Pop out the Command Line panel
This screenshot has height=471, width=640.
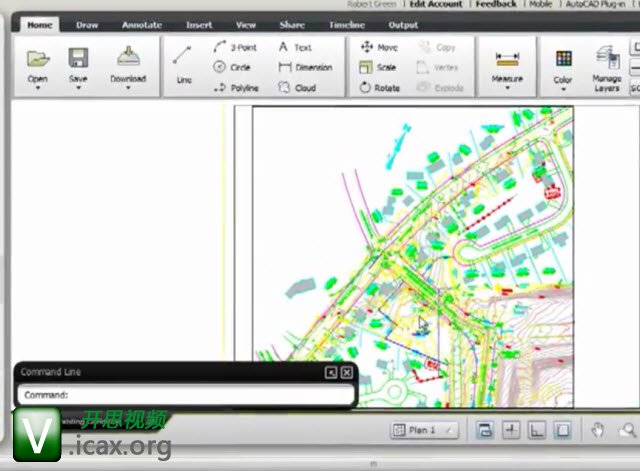point(331,372)
